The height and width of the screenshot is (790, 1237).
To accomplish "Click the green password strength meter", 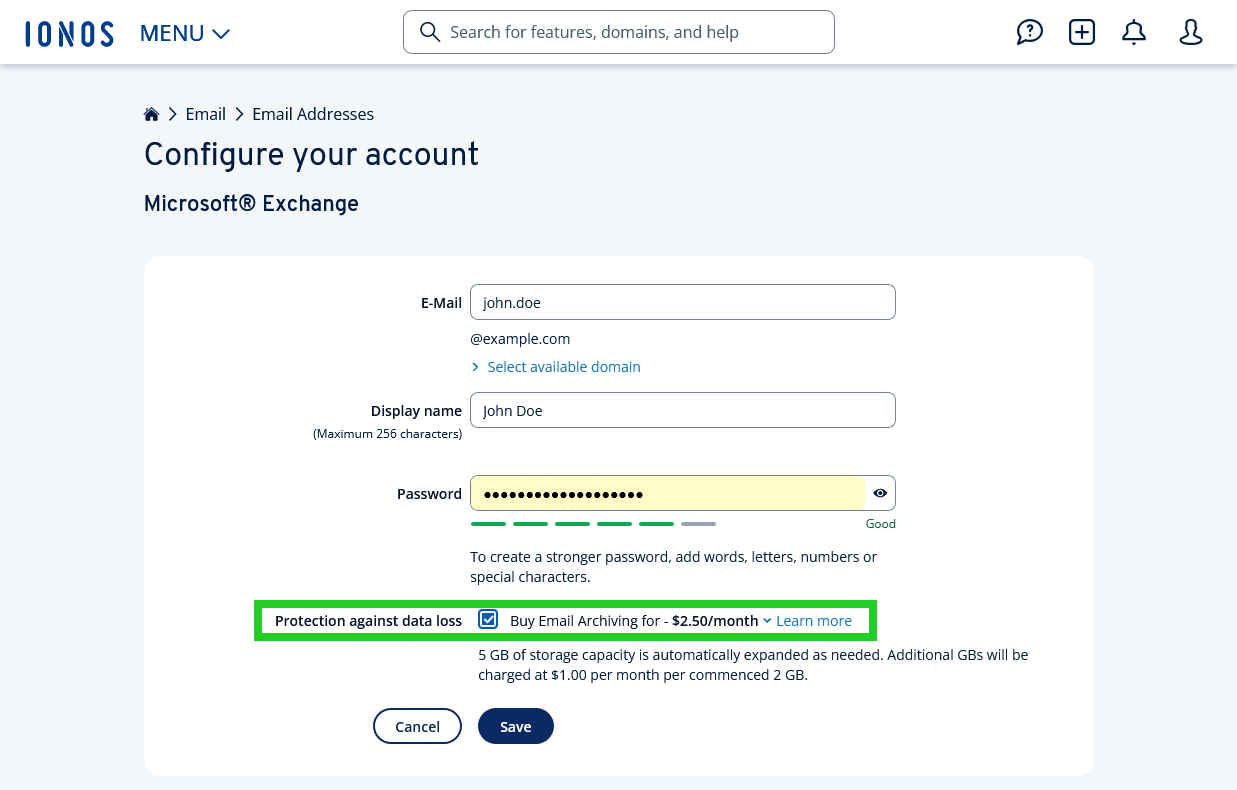I will pyautogui.click(x=572, y=523).
